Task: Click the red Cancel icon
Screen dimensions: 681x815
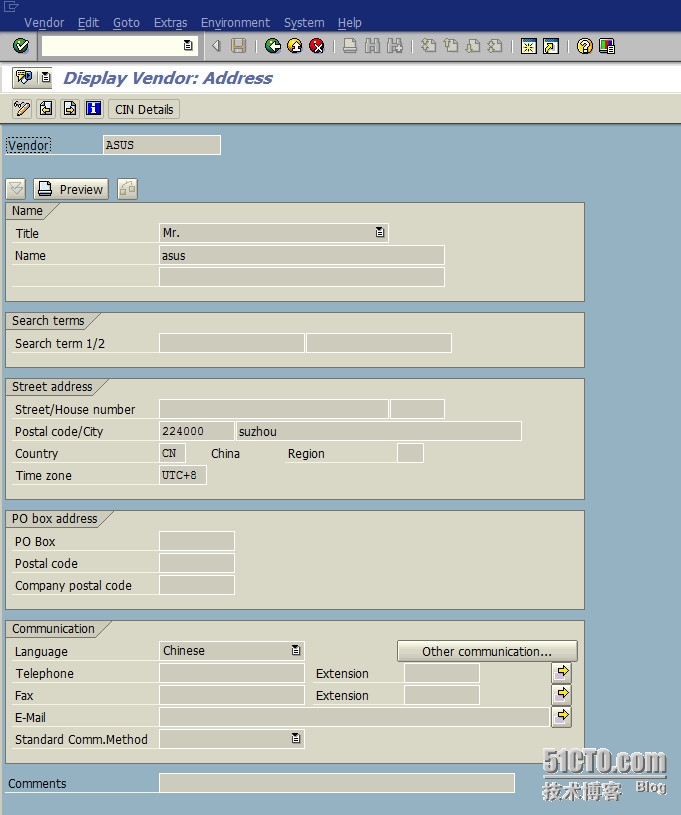Action: click(317, 46)
